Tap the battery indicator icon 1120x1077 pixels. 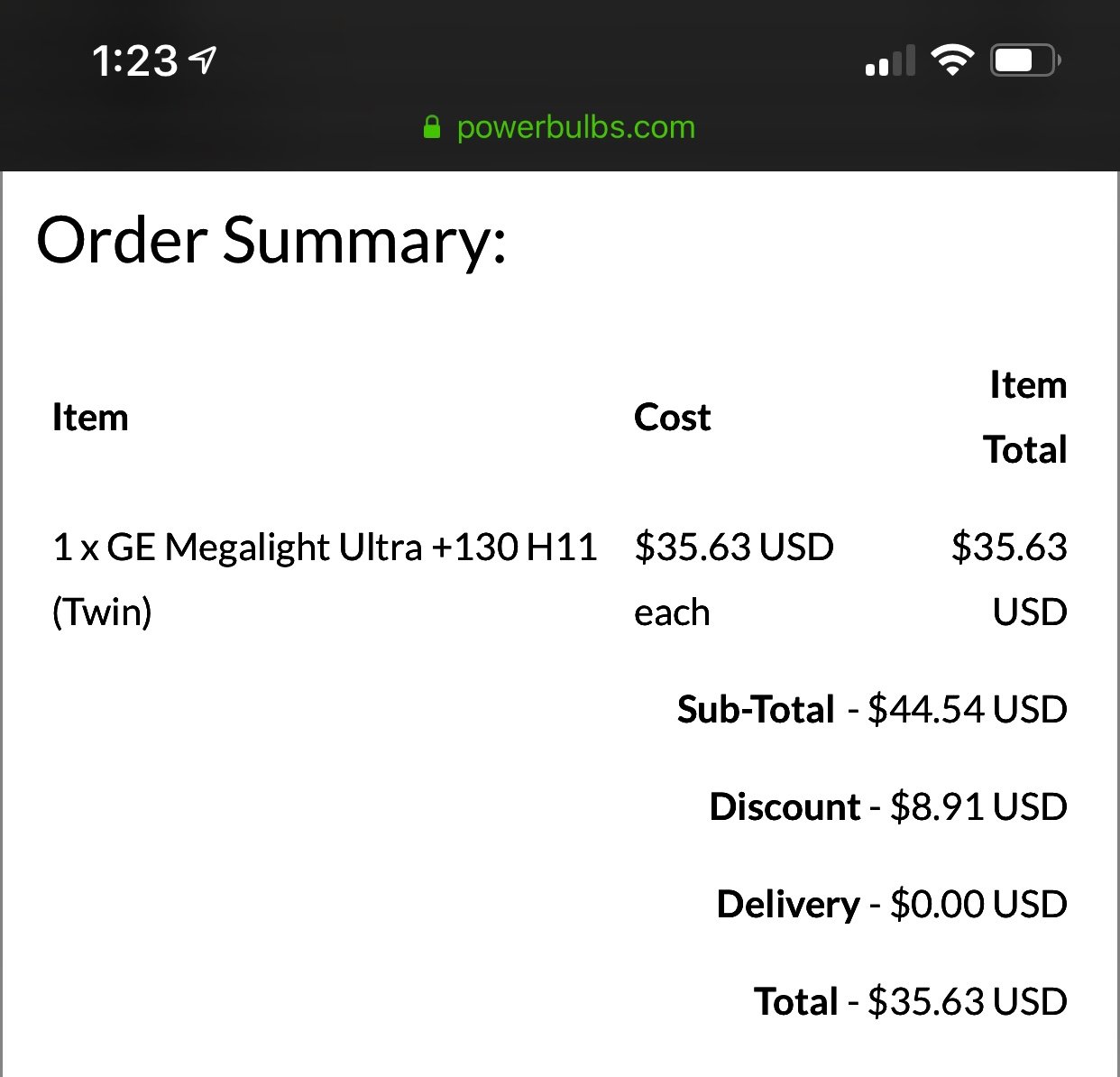pos(1026,60)
